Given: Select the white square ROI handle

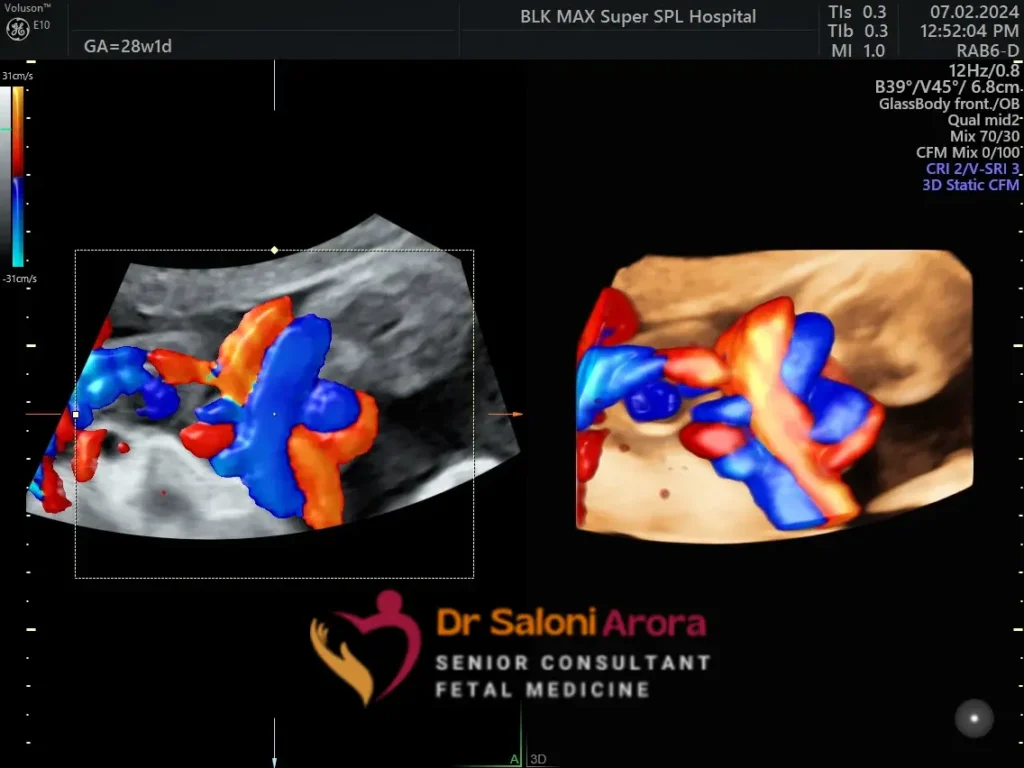Looking at the screenshot, I should pyautogui.click(x=76, y=414).
